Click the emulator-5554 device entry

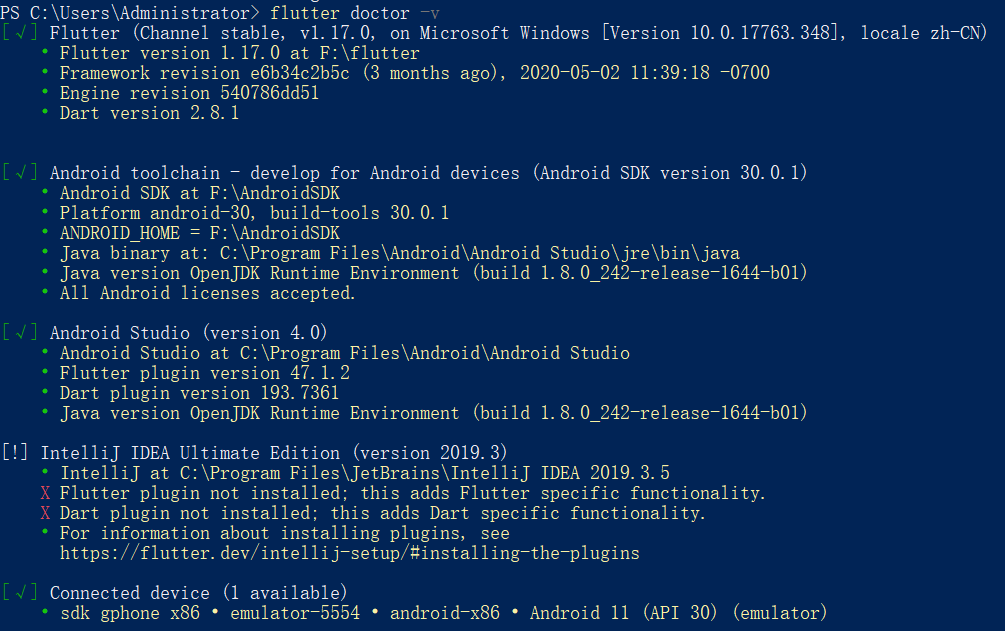294,613
